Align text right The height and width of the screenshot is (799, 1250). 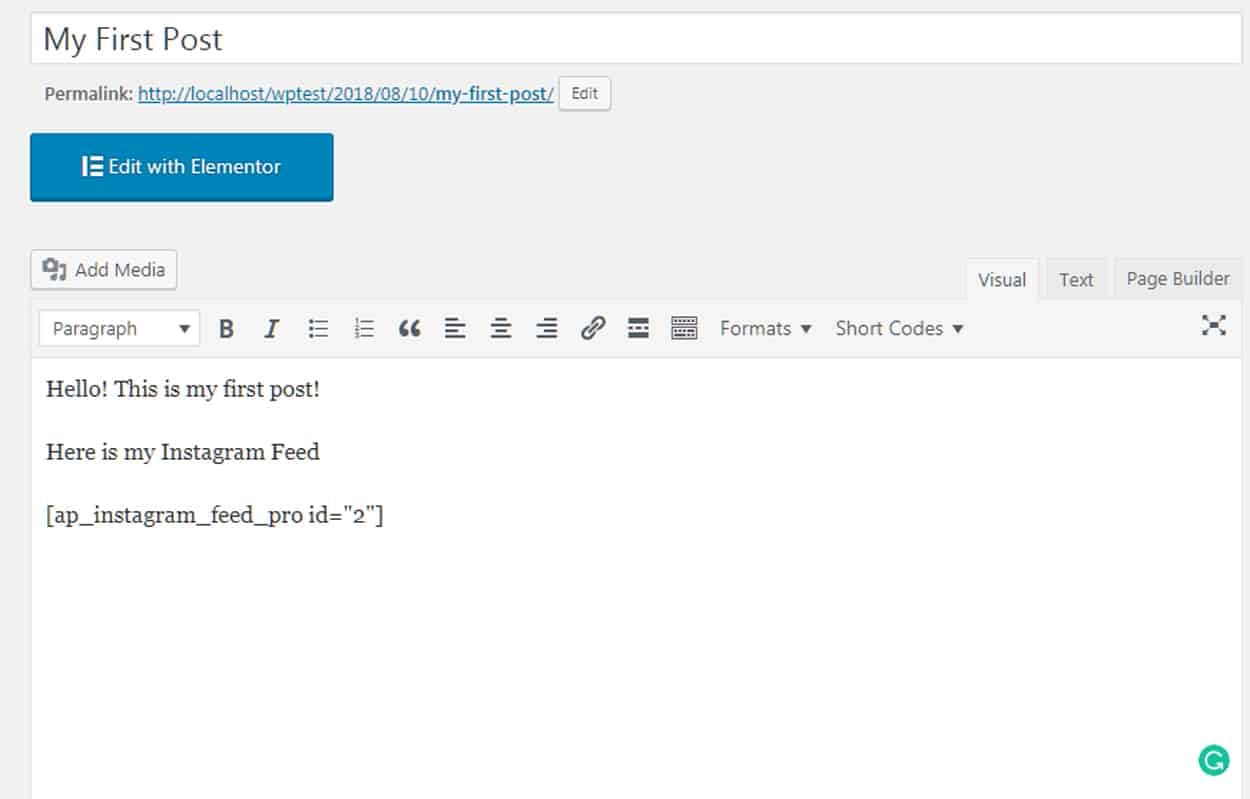(547, 329)
